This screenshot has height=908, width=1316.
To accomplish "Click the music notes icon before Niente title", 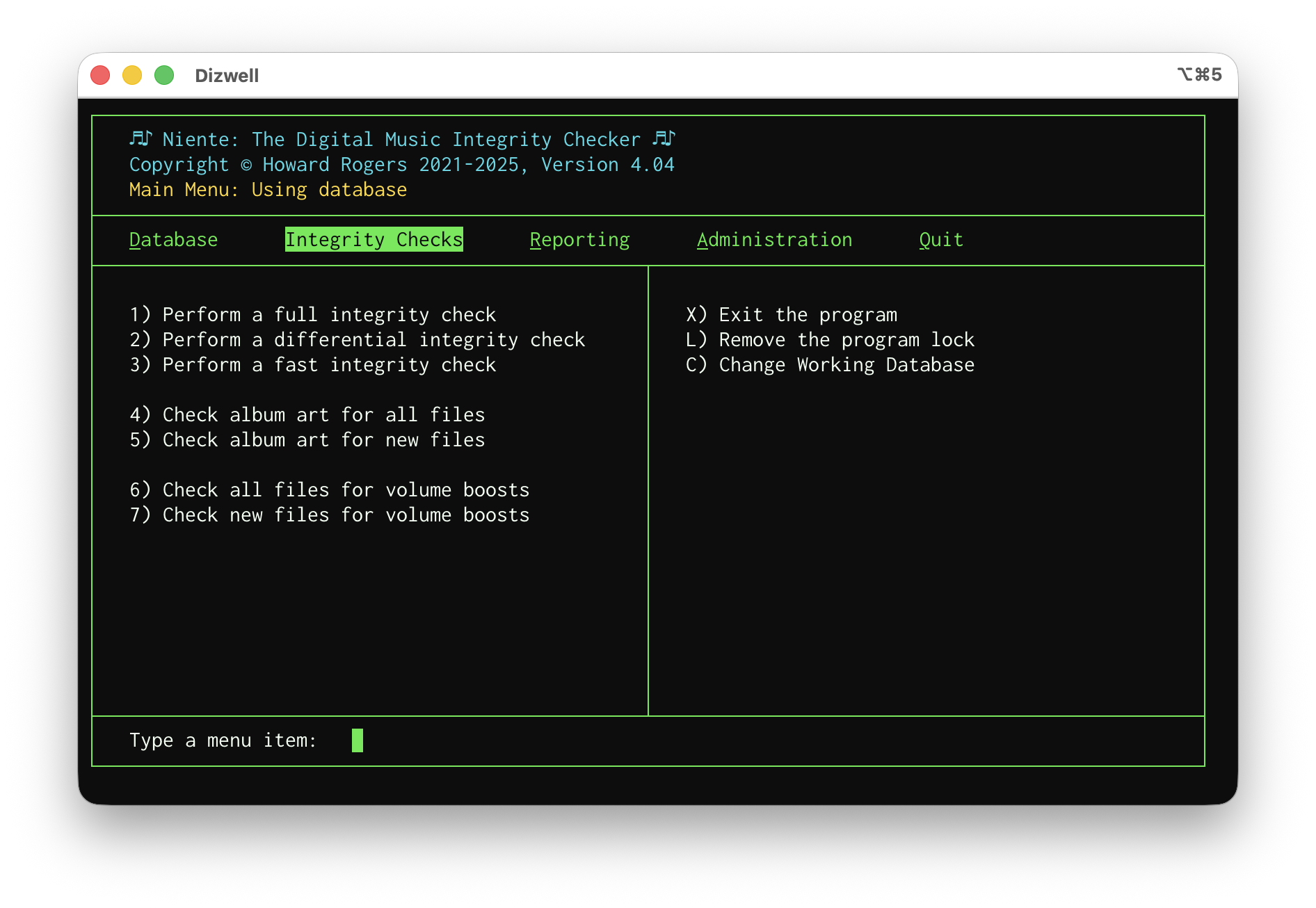I will pyautogui.click(x=140, y=139).
